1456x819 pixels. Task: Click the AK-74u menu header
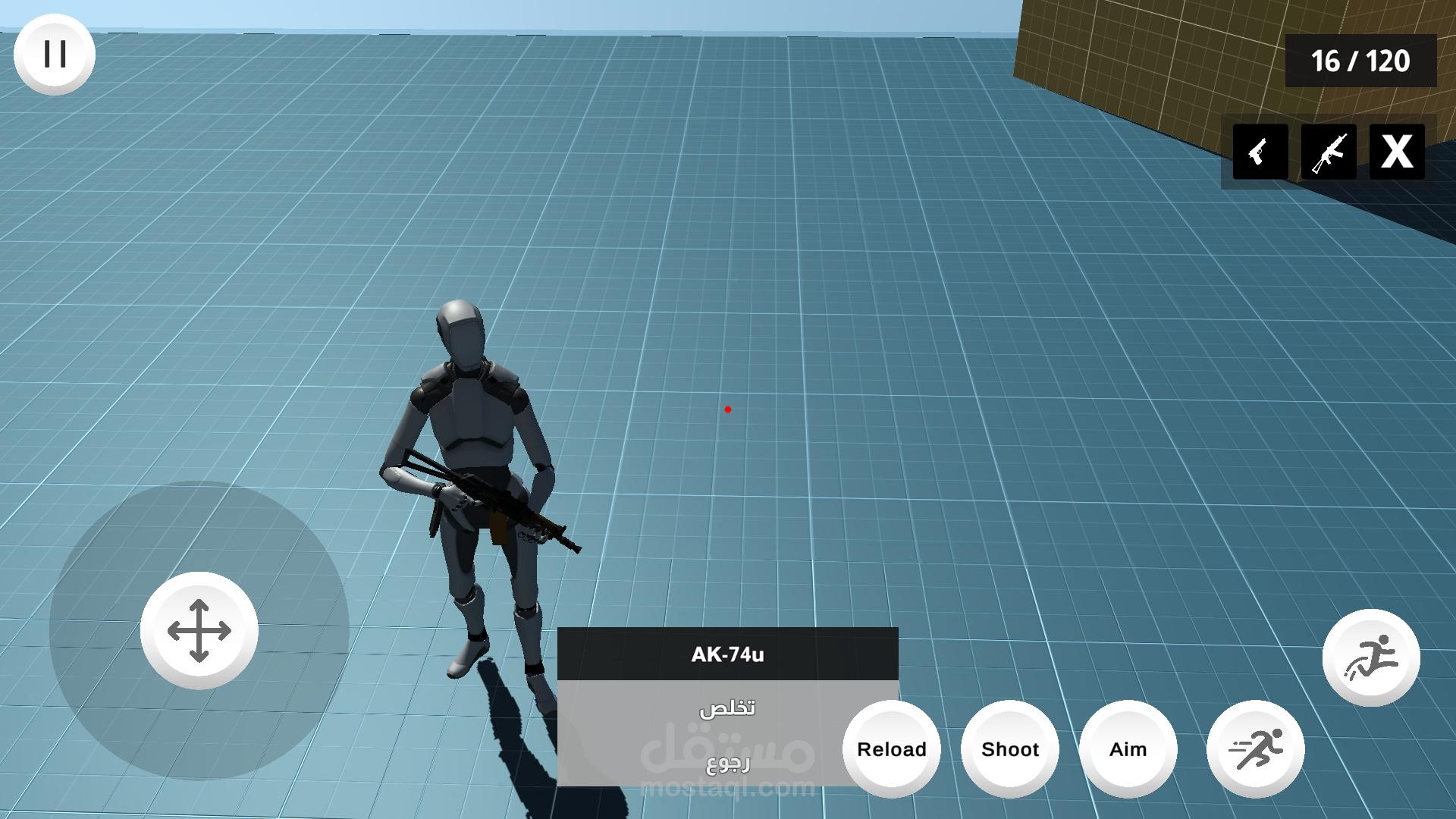pos(726,654)
